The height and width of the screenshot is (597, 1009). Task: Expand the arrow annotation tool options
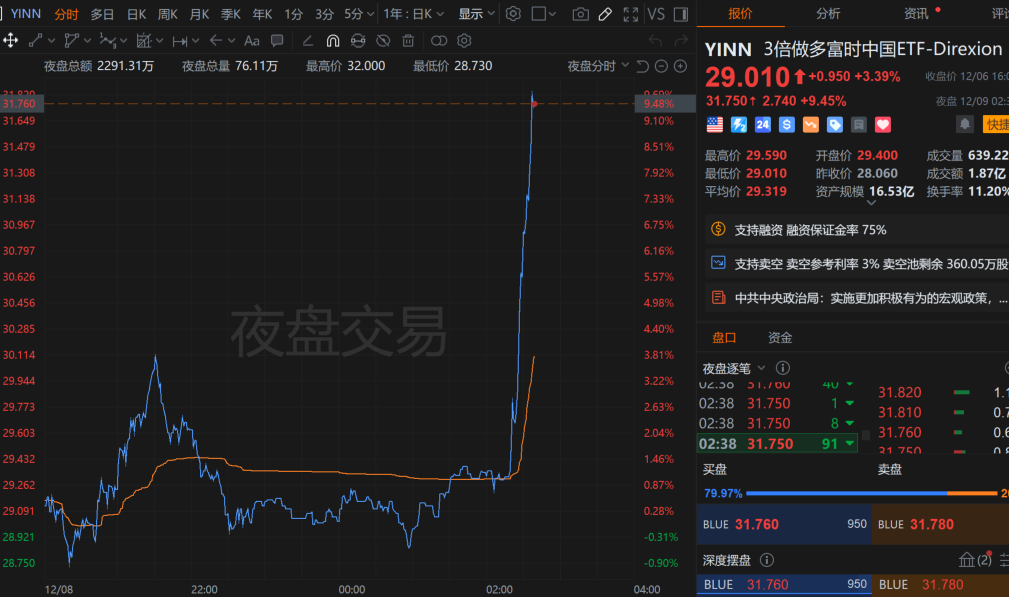coord(232,41)
